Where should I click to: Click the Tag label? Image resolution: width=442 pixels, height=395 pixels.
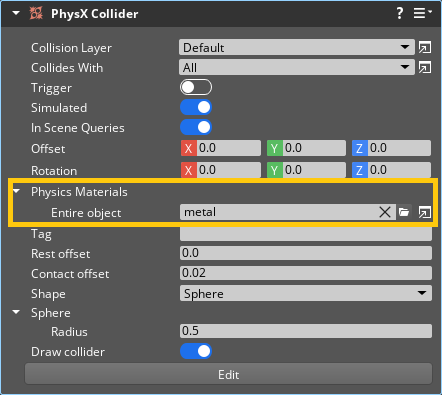click(41, 234)
